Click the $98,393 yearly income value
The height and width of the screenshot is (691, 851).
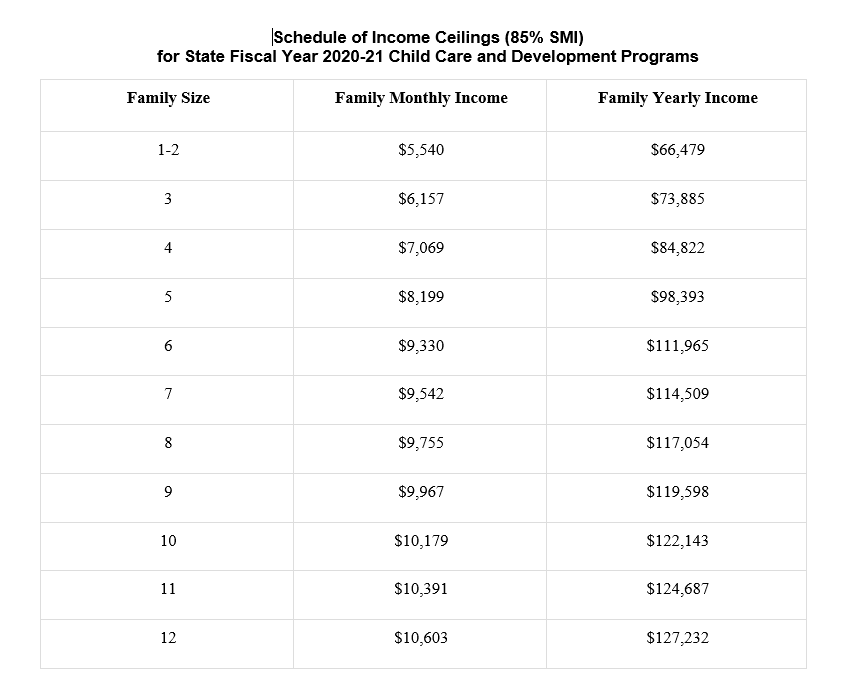(x=678, y=297)
